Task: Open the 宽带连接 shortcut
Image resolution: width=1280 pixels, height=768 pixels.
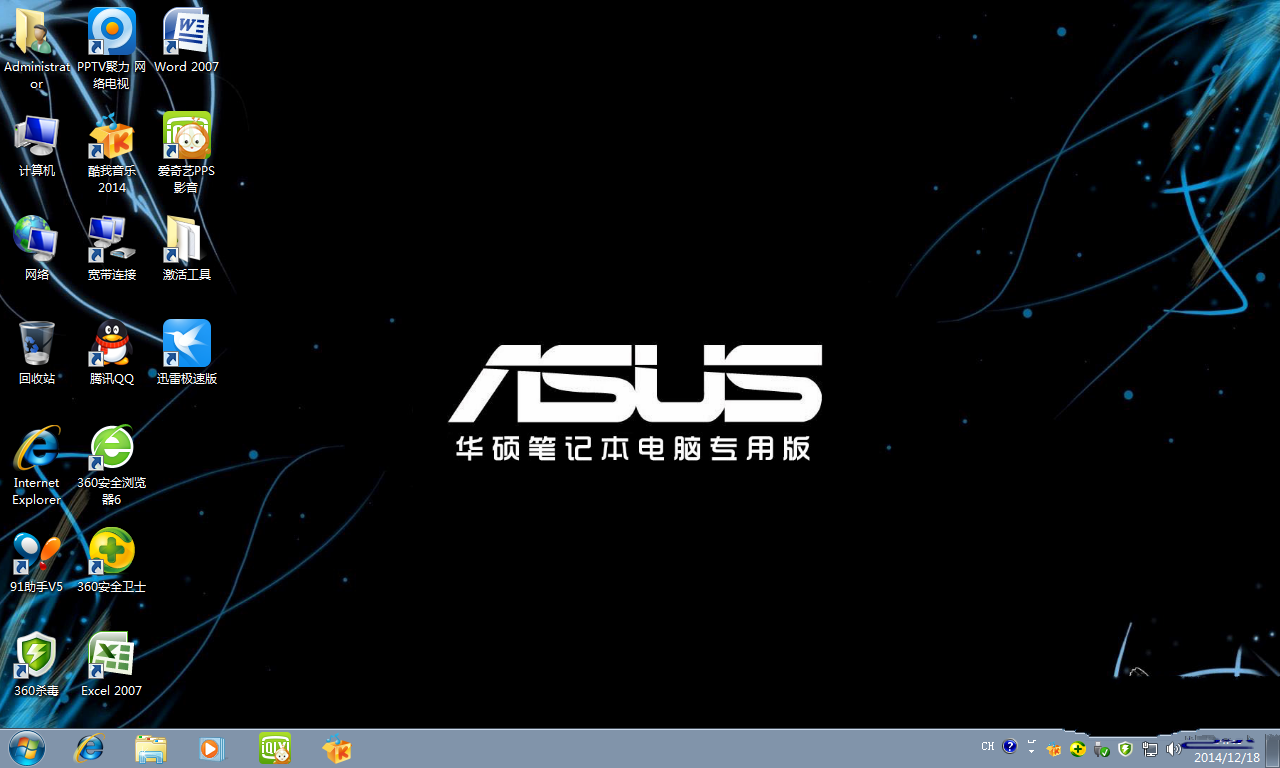Action: (x=112, y=249)
